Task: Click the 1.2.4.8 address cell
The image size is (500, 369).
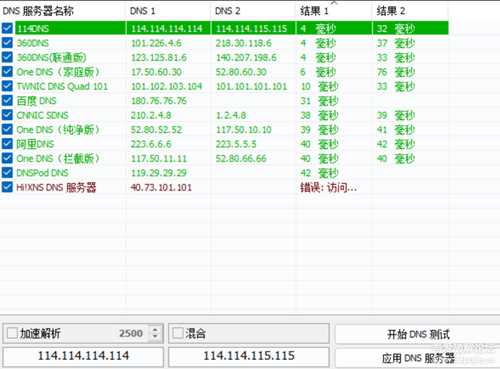Action: (231, 115)
